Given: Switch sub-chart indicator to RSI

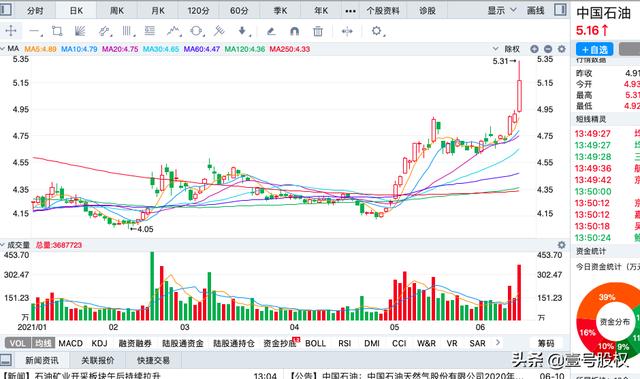Looking at the screenshot, I should click(344, 343).
